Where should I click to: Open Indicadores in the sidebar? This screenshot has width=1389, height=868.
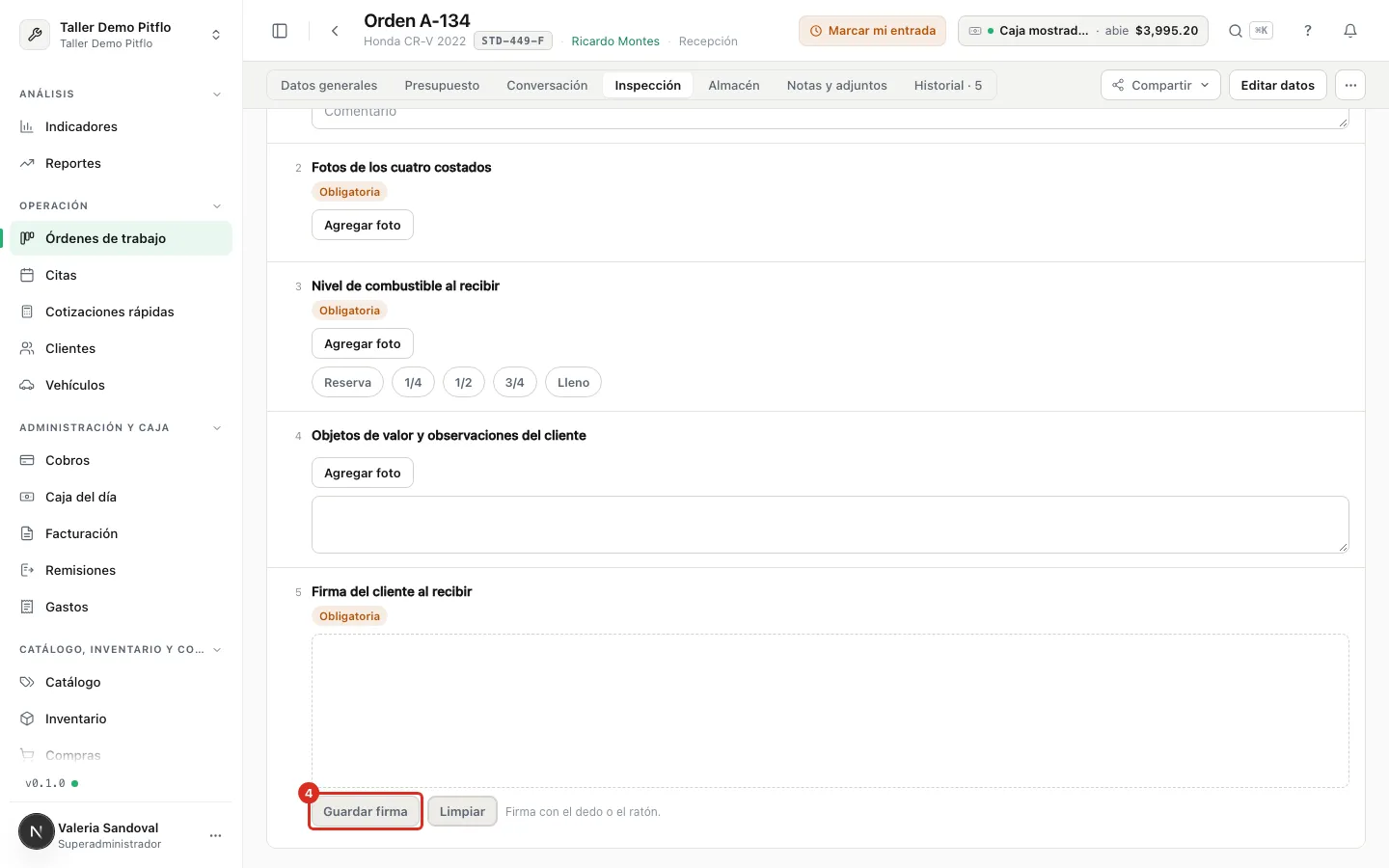121,126
